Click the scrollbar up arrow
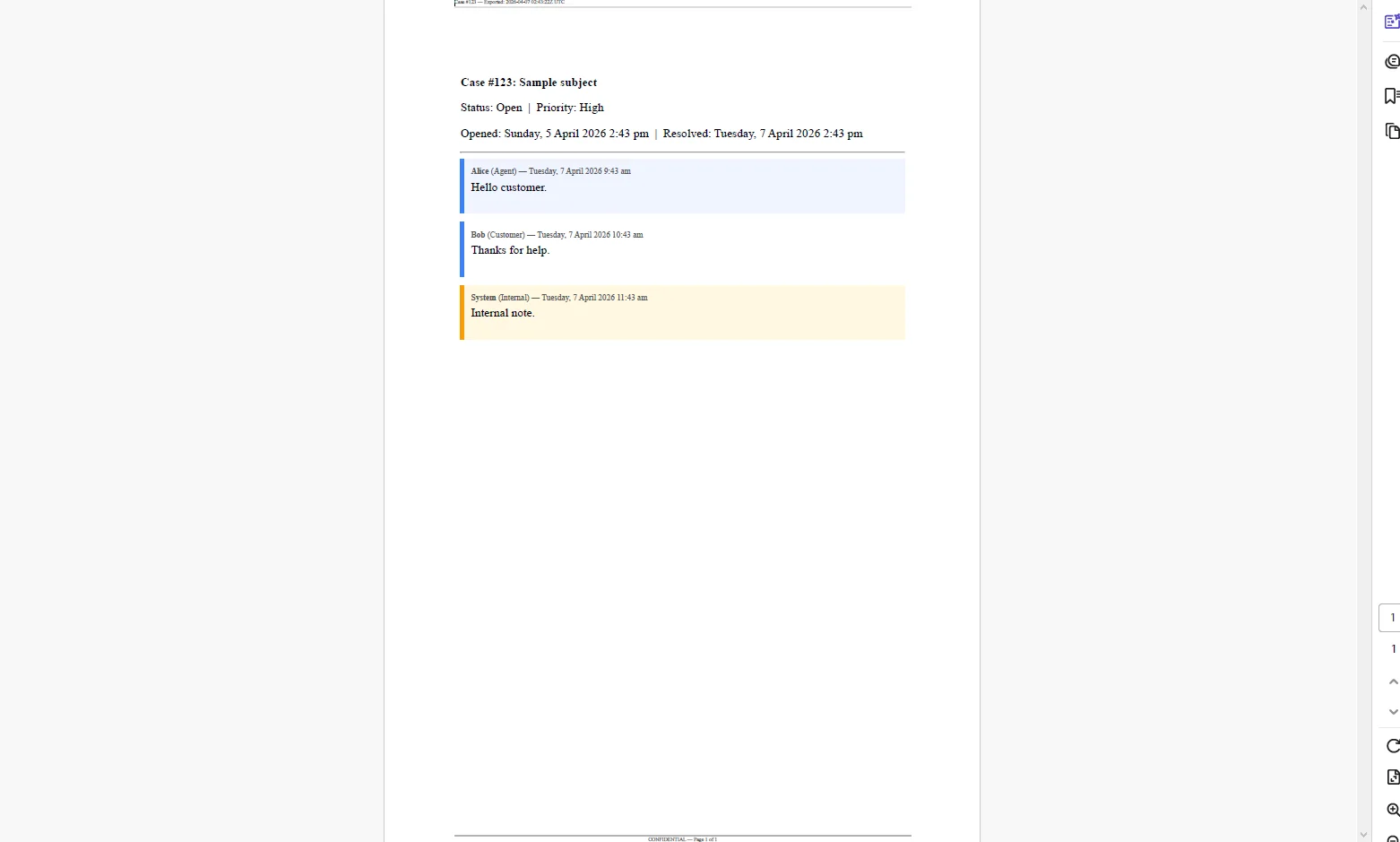The width and height of the screenshot is (1400, 842). (1361, 6)
